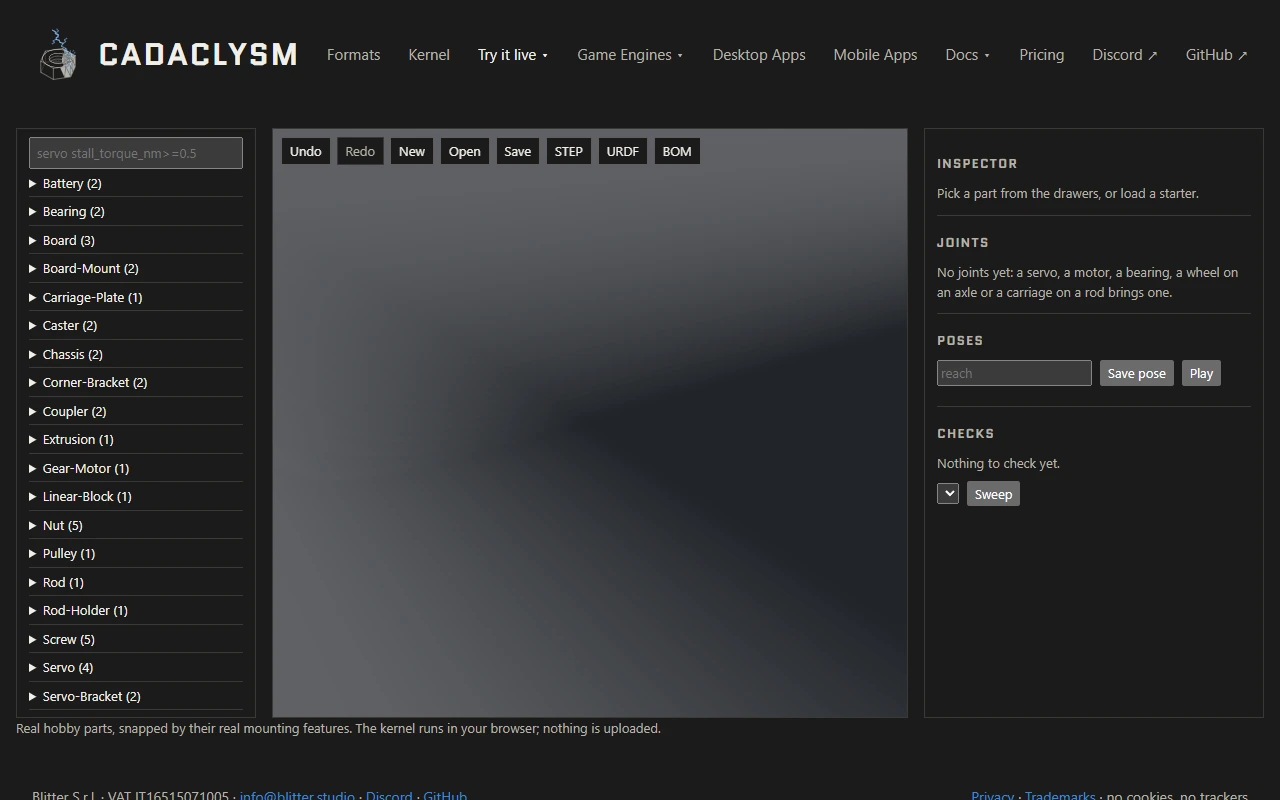Open the Chassis drawer
The image size is (1280, 800).
pos(136,355)
